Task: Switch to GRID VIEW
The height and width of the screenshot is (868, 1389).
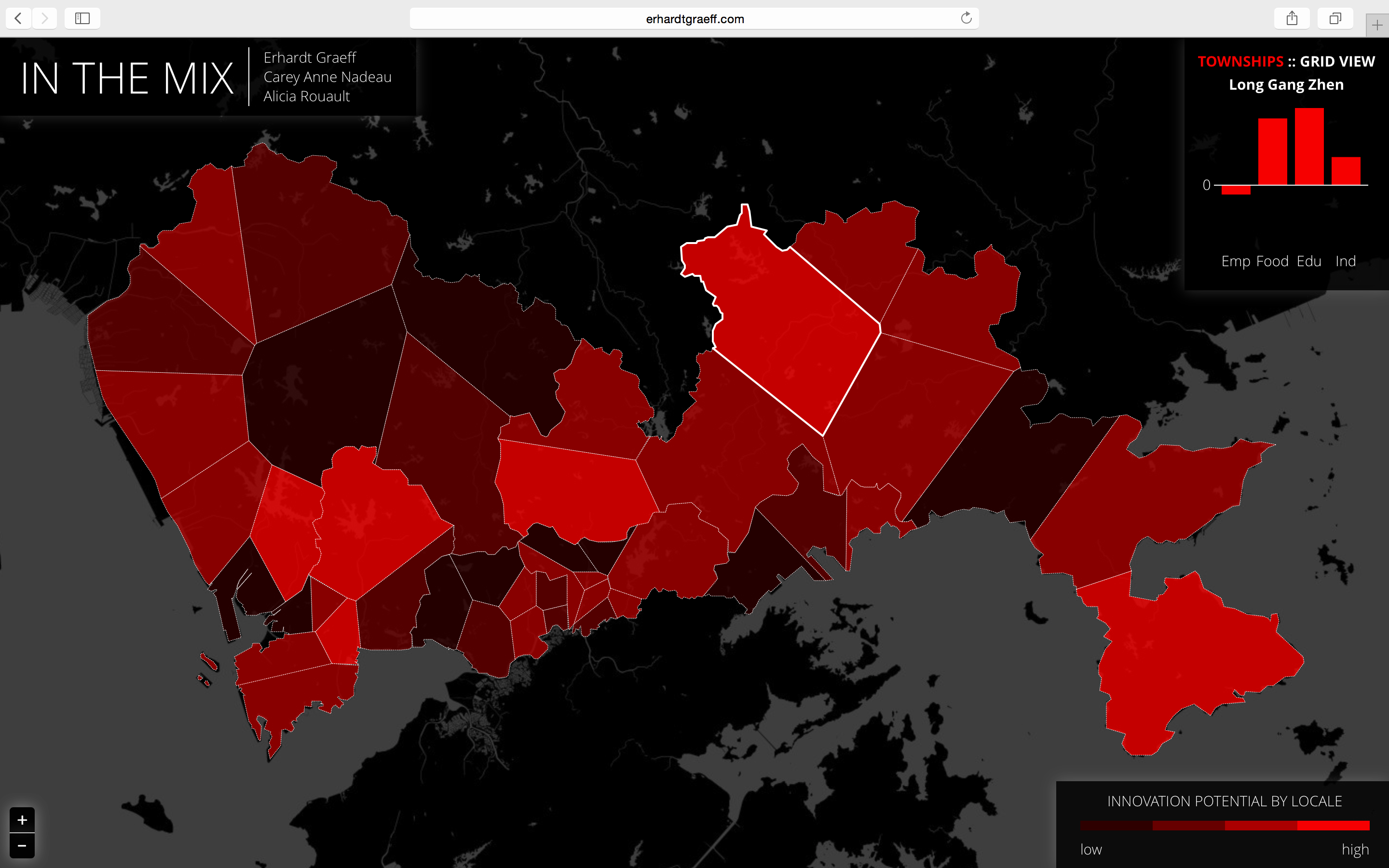Action: tap(1337, 61)
